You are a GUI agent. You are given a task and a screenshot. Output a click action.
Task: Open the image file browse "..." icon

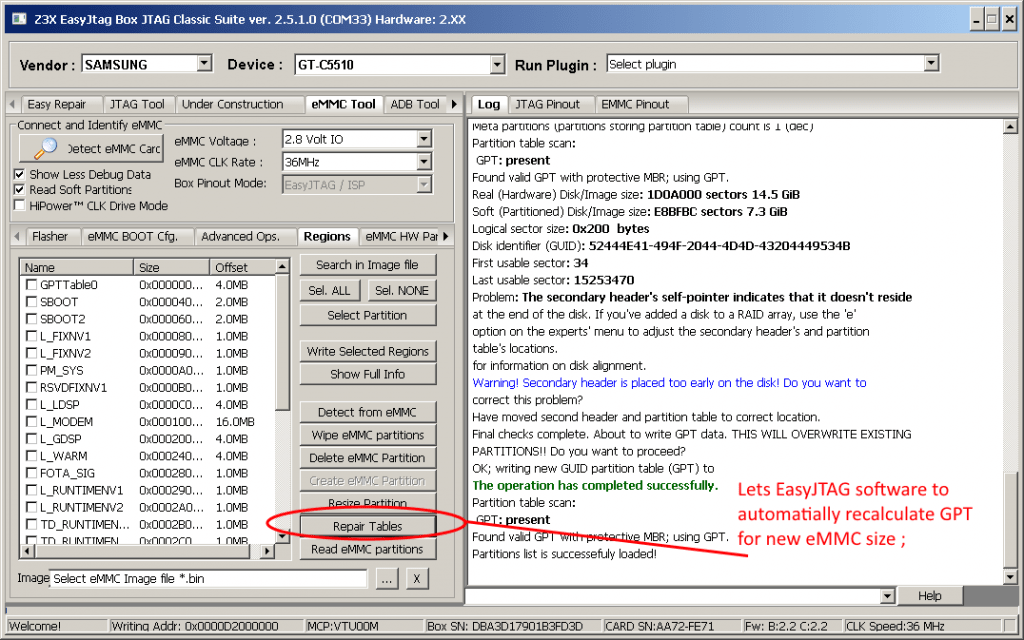click(387, 578)
